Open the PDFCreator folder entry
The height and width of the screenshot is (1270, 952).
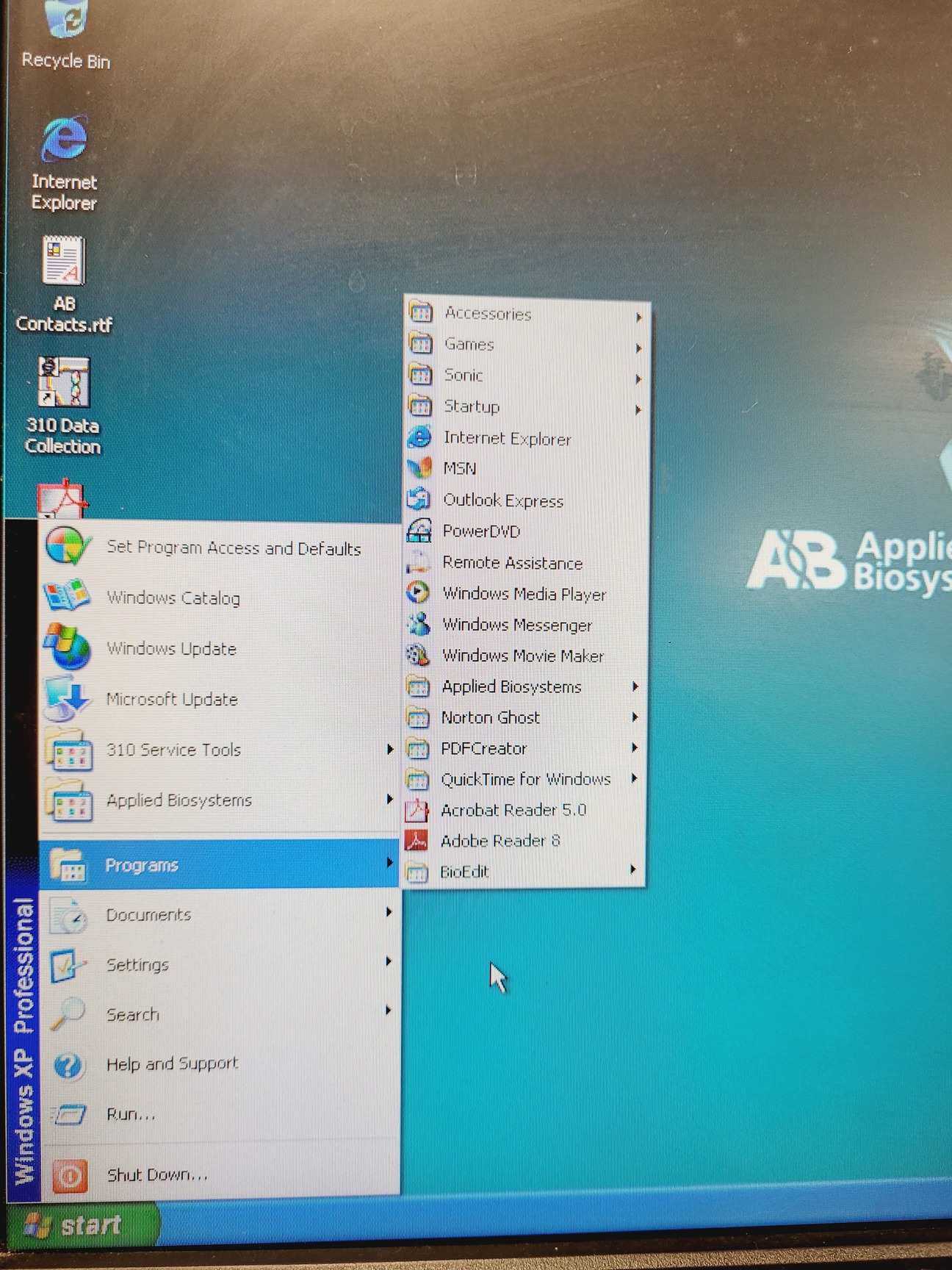(524, 748)
